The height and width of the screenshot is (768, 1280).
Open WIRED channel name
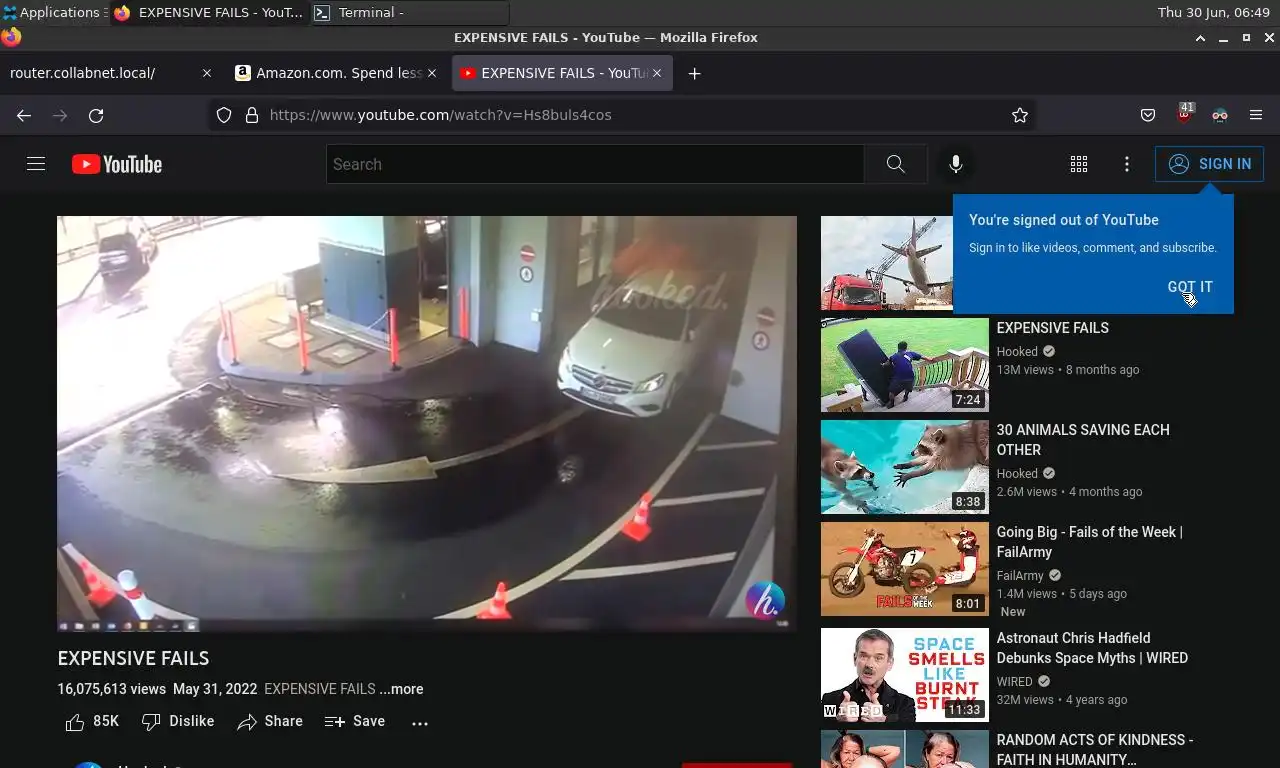click(x=1014, y=682)
